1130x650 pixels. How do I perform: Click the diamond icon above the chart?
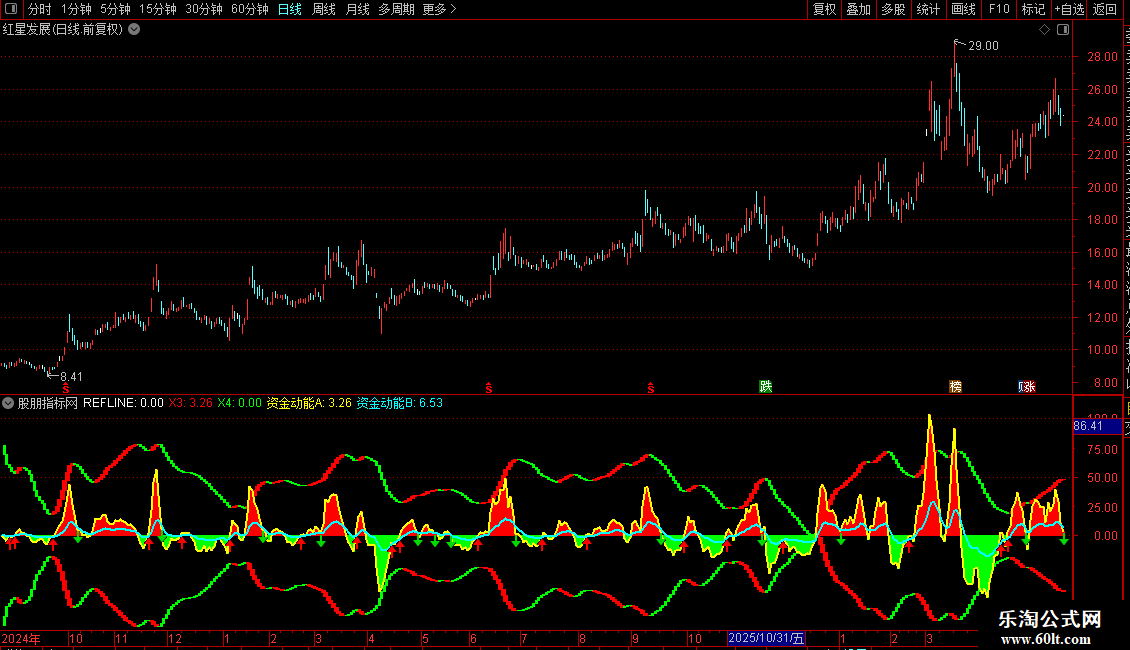(x=1044, y=30)
